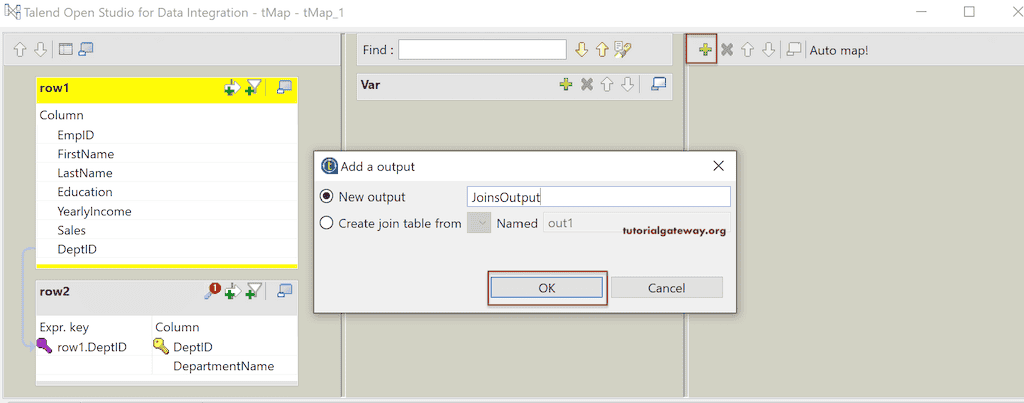This screenshot has width=1024, height=403.
Task: Click the find next down arrow
Action: point(582,49)
